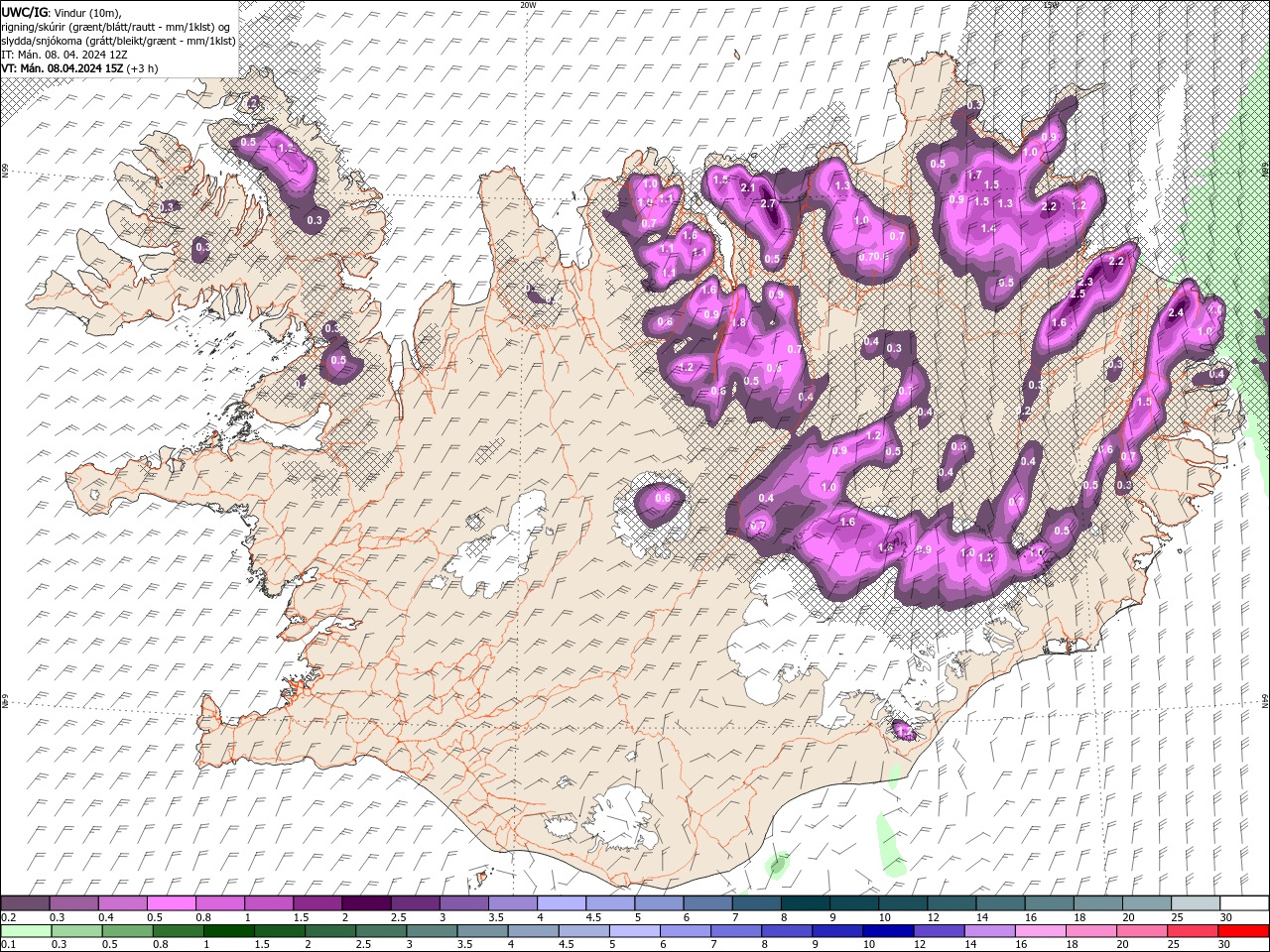Click the bright red 30 mm rain legend swatch
The width and height of the screenshot is (1270, 952).
coord(1242,931)
